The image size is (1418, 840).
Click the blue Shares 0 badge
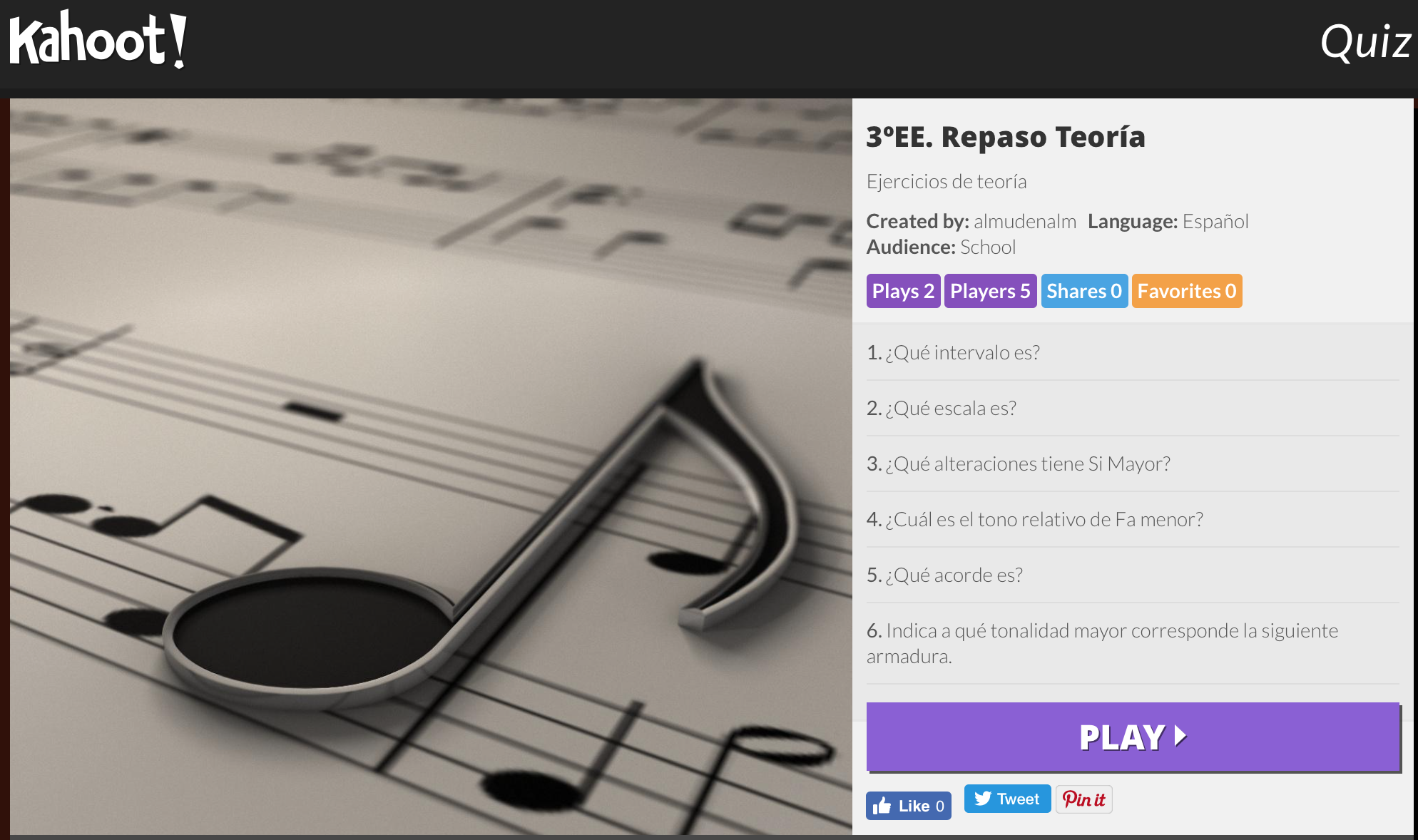pyautogui.click(x=1084, y=291)
